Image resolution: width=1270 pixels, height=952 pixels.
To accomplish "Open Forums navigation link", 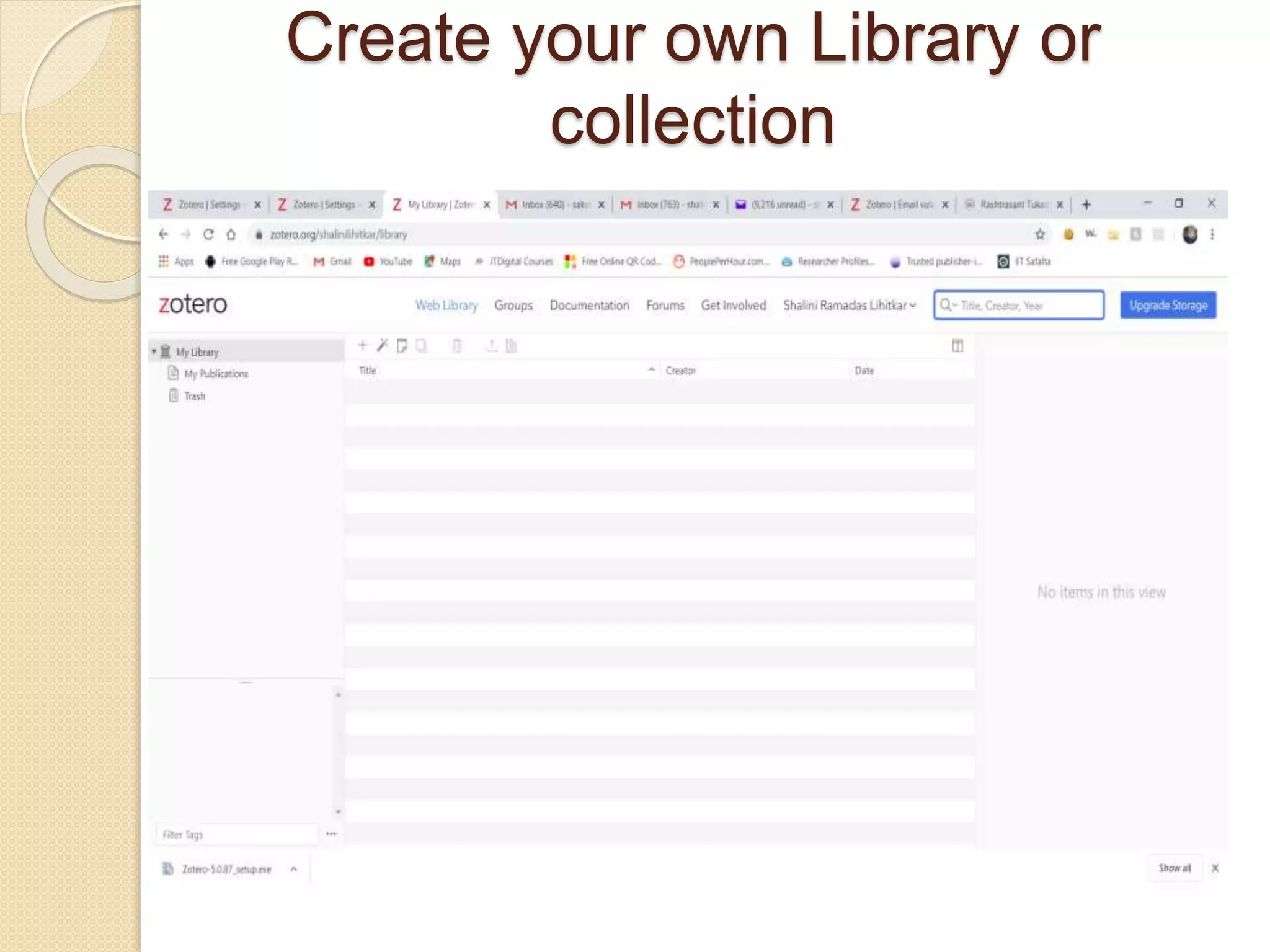I will (x=665, y=305).
